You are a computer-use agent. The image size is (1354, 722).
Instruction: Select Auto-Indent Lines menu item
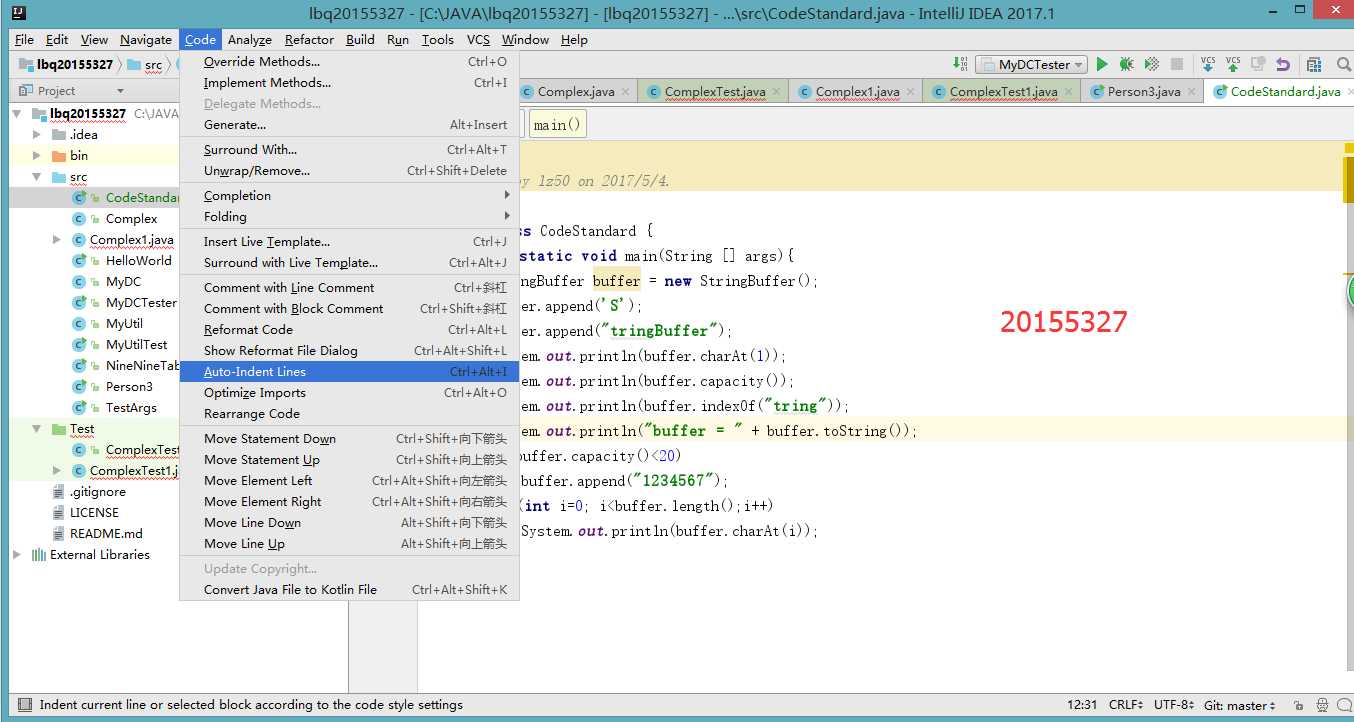pos(349,372)
